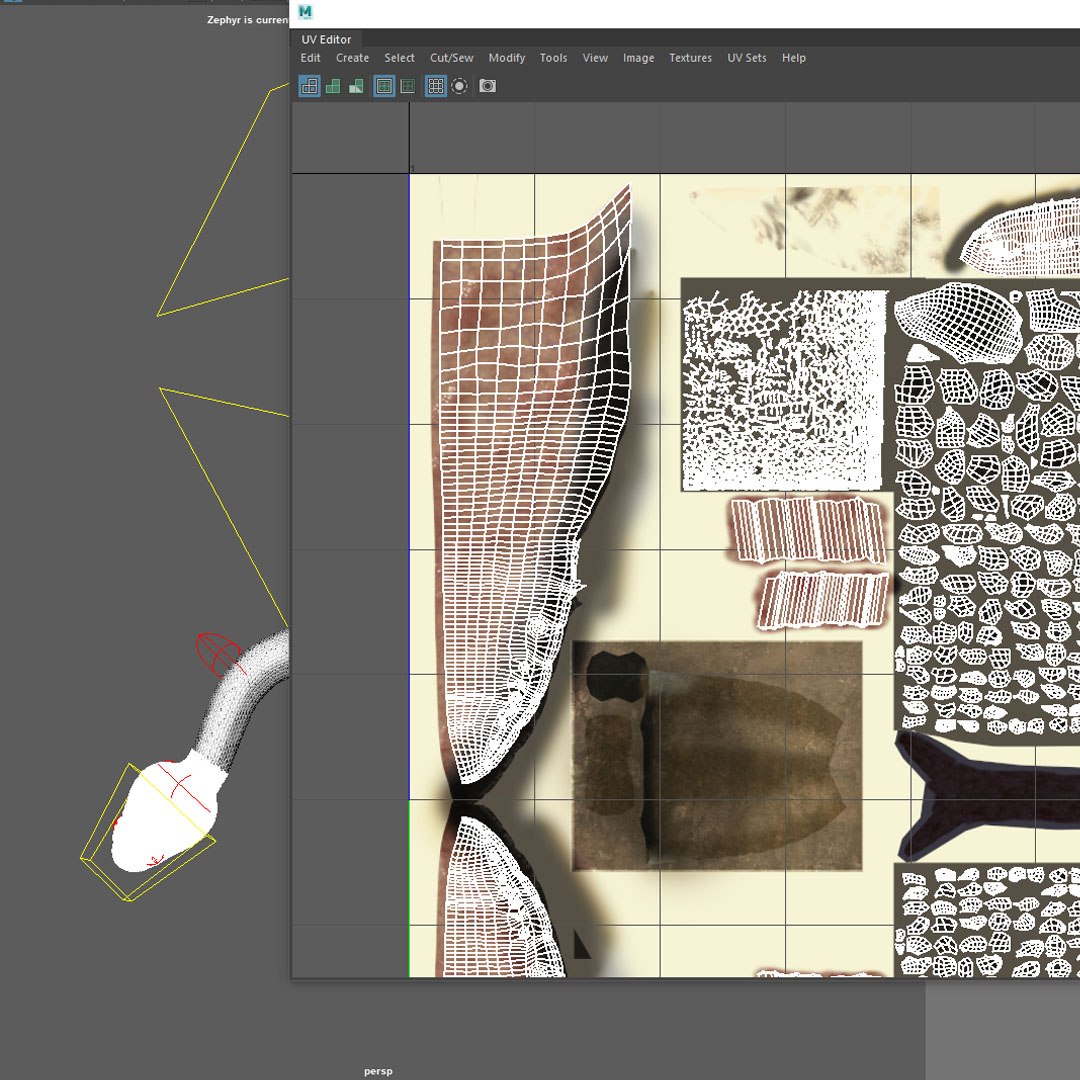Image resolution: width=1080 pixels, height=1080 pixels.
Task: Expand the Modify menu
Action: coord(507,58)
